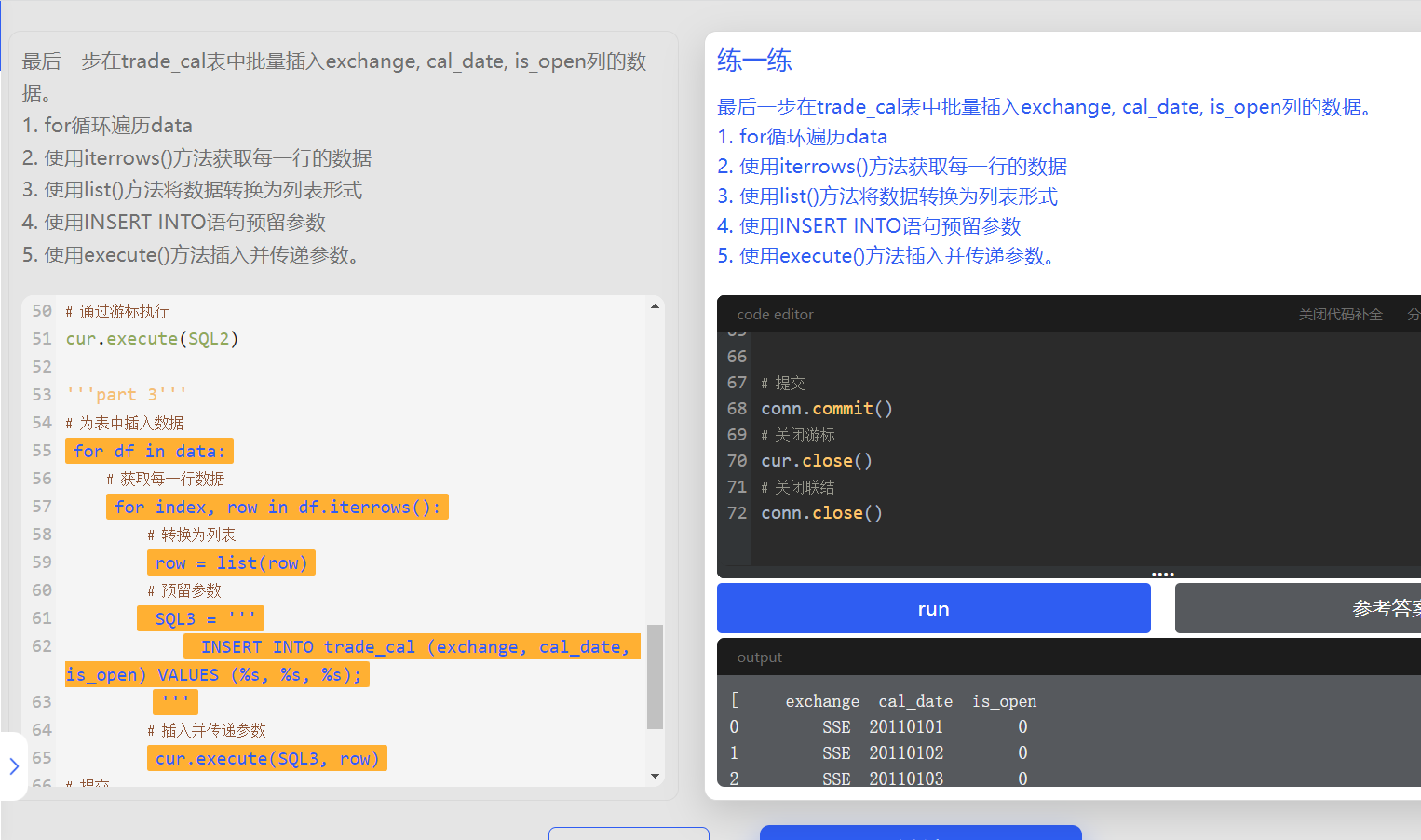Click the # 提交 comment on line 67
The height and width of the screenshot is (840, 1421).
[783, 383]
